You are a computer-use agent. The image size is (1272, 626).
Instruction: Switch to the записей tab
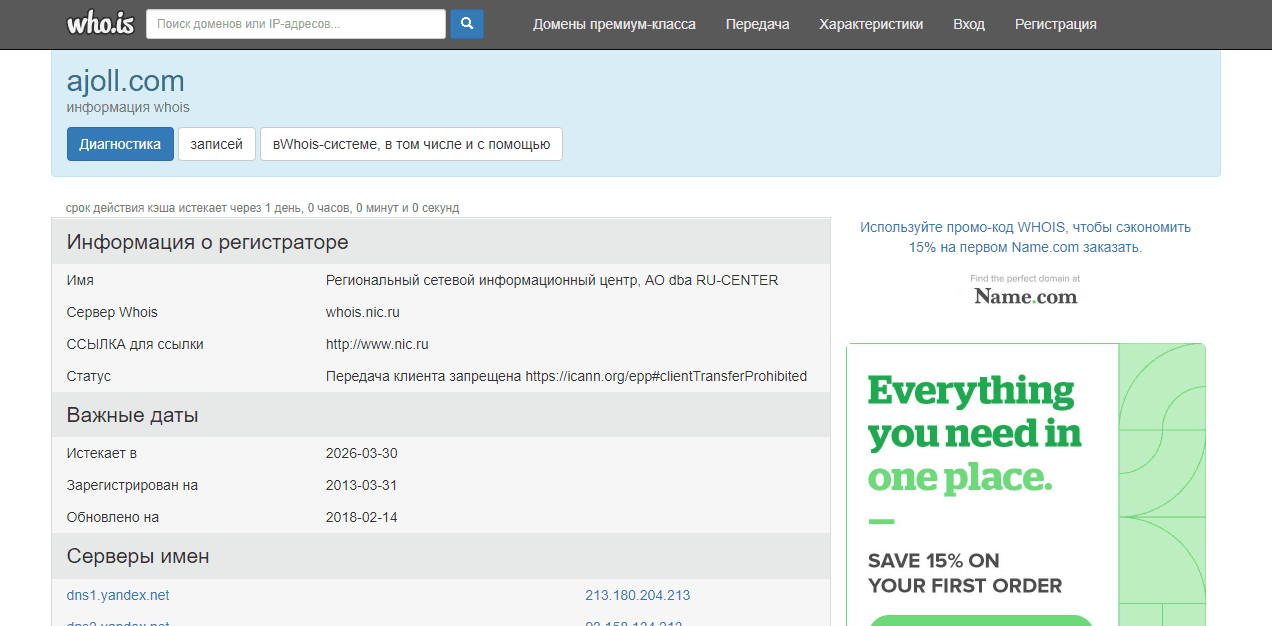[x=217, y=144]
